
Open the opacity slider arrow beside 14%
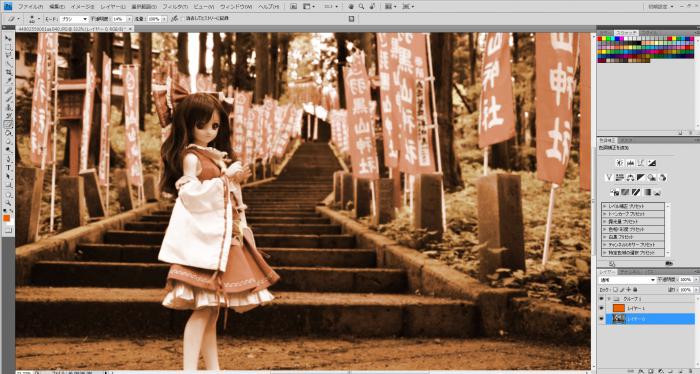coord(129,19)
